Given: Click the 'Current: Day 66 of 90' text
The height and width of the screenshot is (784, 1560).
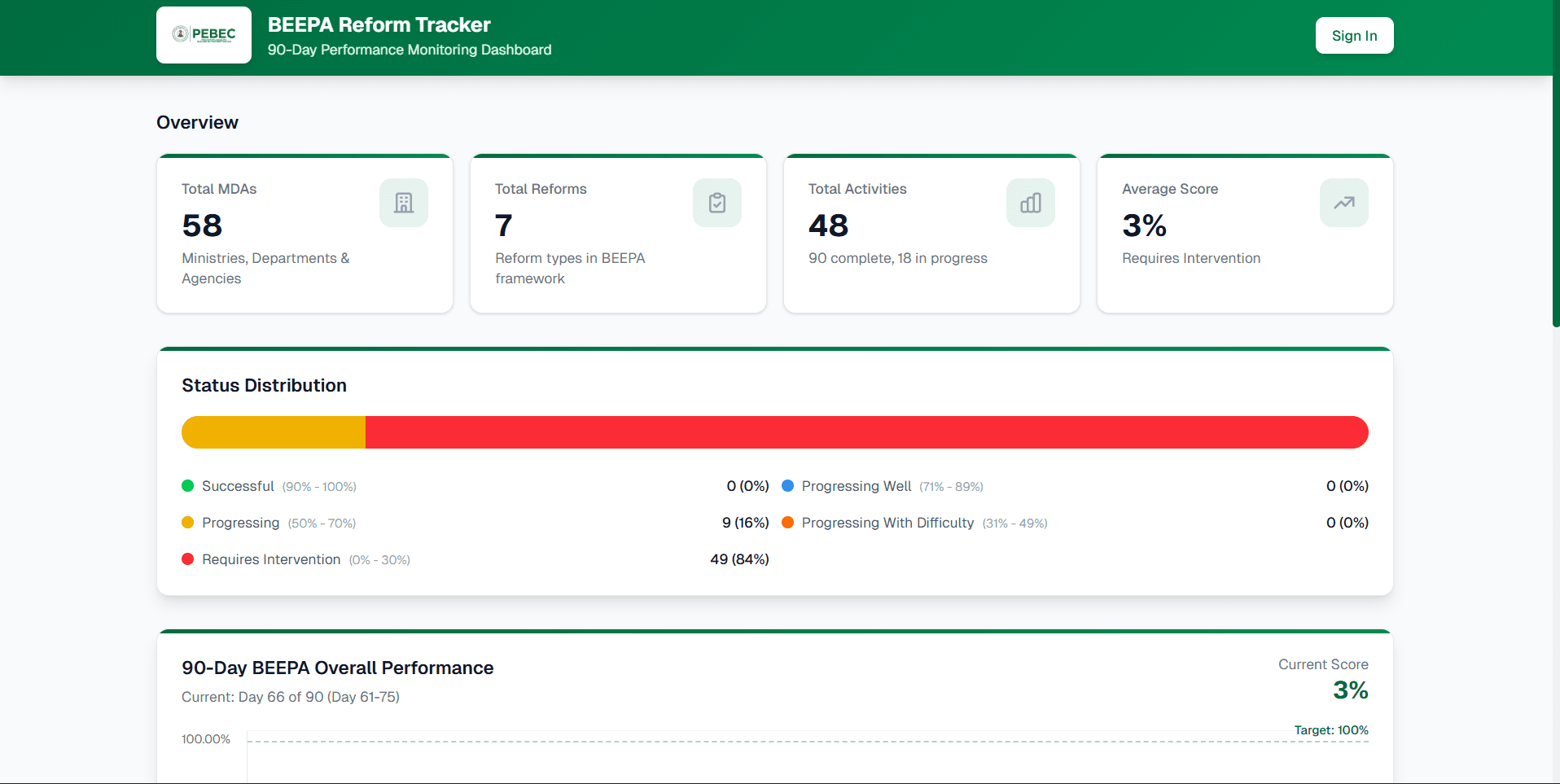Looking at the screenshot, I should tap(290, 697).
